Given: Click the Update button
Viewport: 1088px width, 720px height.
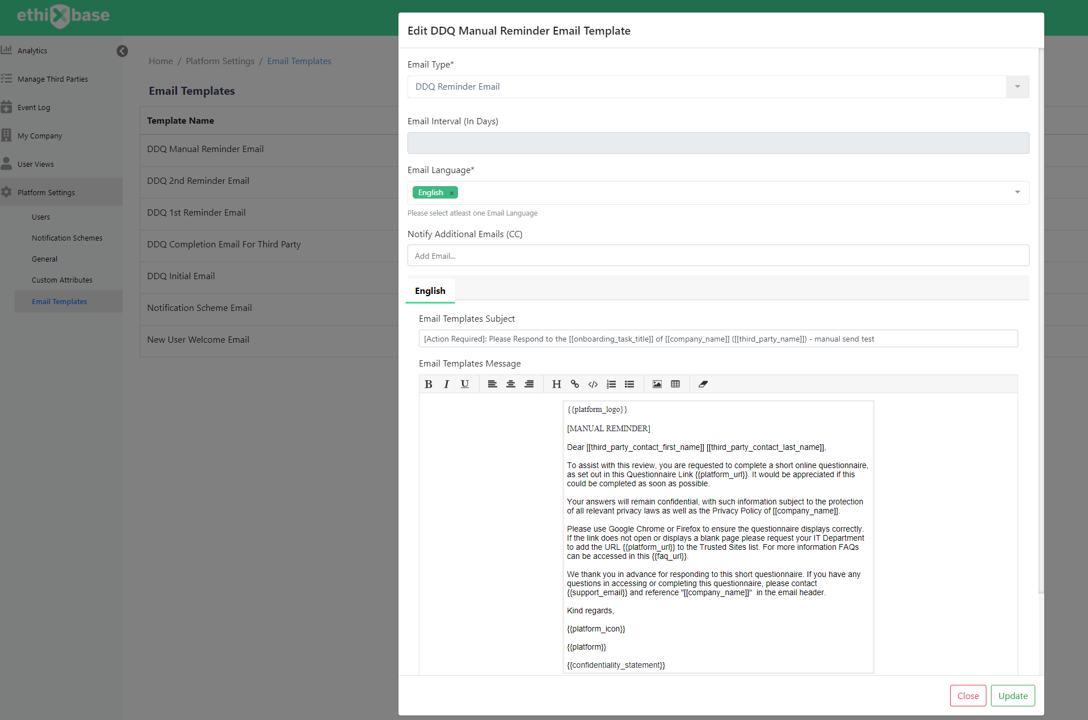Looking at the screenshot, I should (1013, 696).
